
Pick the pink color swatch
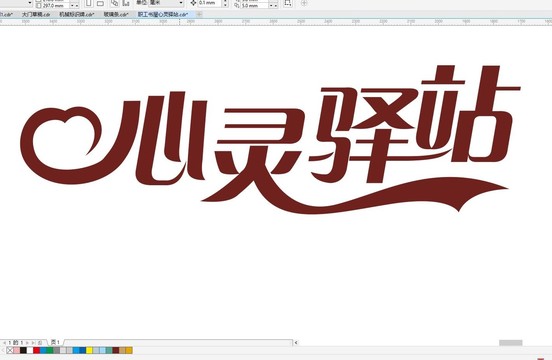coord(17,350)
